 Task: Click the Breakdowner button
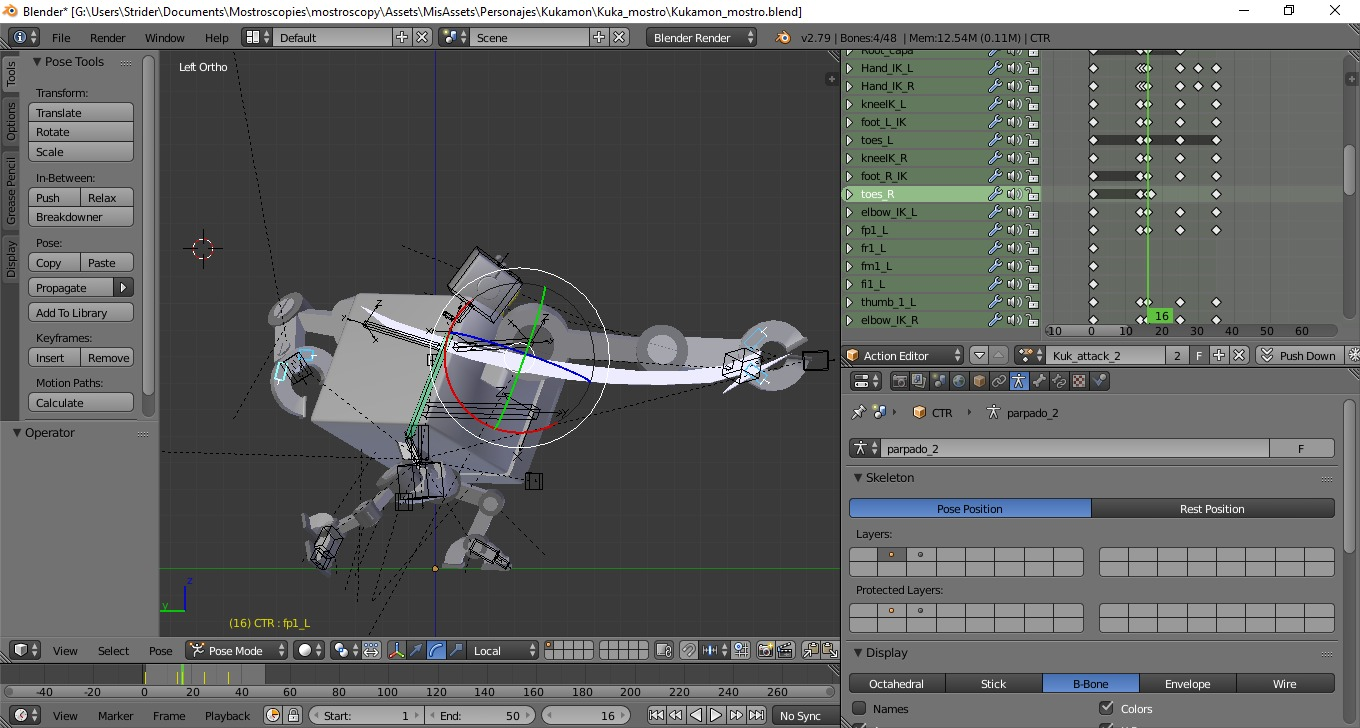coord(81,217)
